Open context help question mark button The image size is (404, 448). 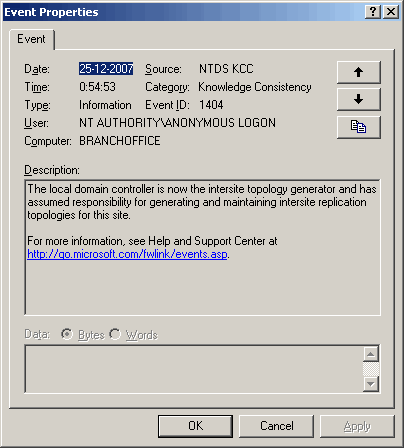(x=373, y=12)
